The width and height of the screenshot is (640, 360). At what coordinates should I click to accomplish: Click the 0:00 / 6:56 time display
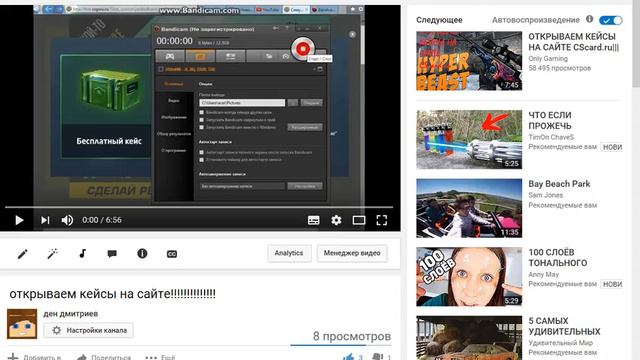102,220
